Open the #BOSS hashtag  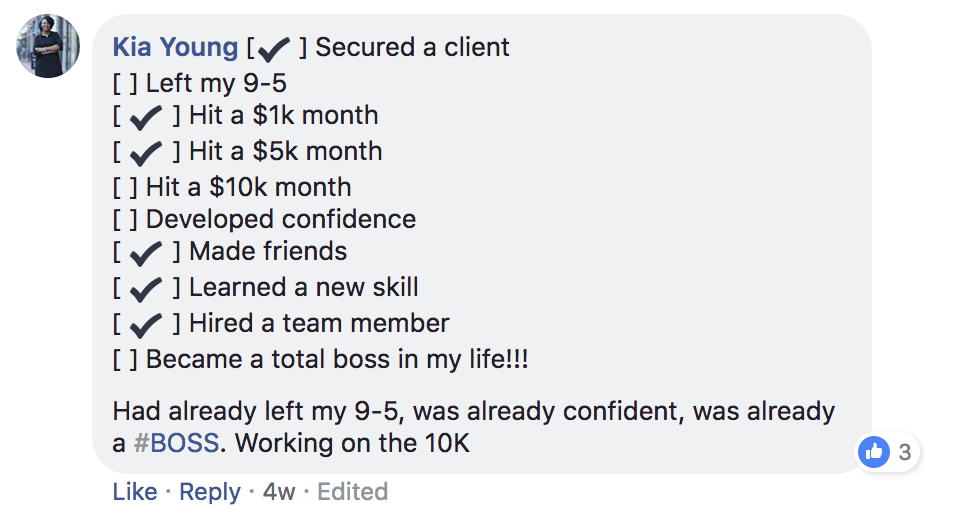(176, 443)
